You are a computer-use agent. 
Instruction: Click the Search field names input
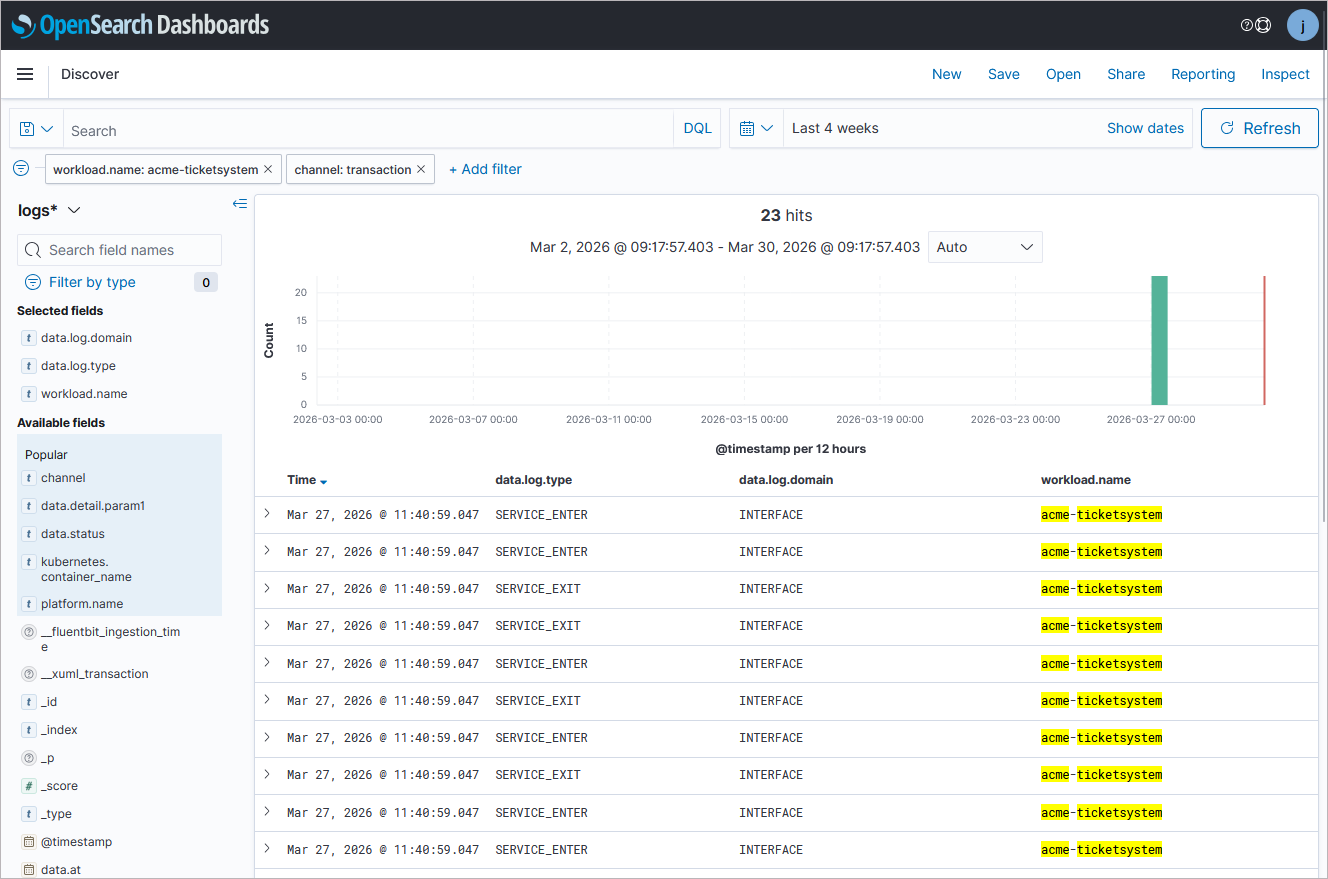point(120,250)
